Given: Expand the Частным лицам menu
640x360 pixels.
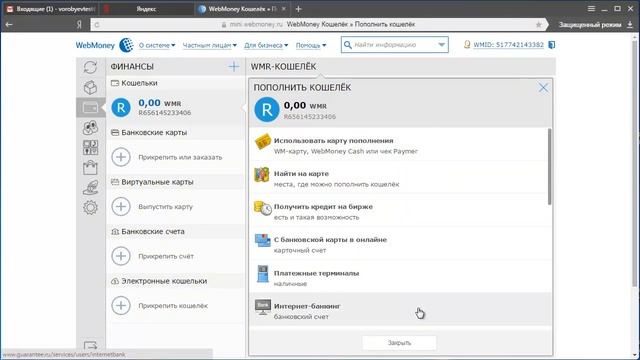Looking at the screenshot, I should tap(209, 45).
